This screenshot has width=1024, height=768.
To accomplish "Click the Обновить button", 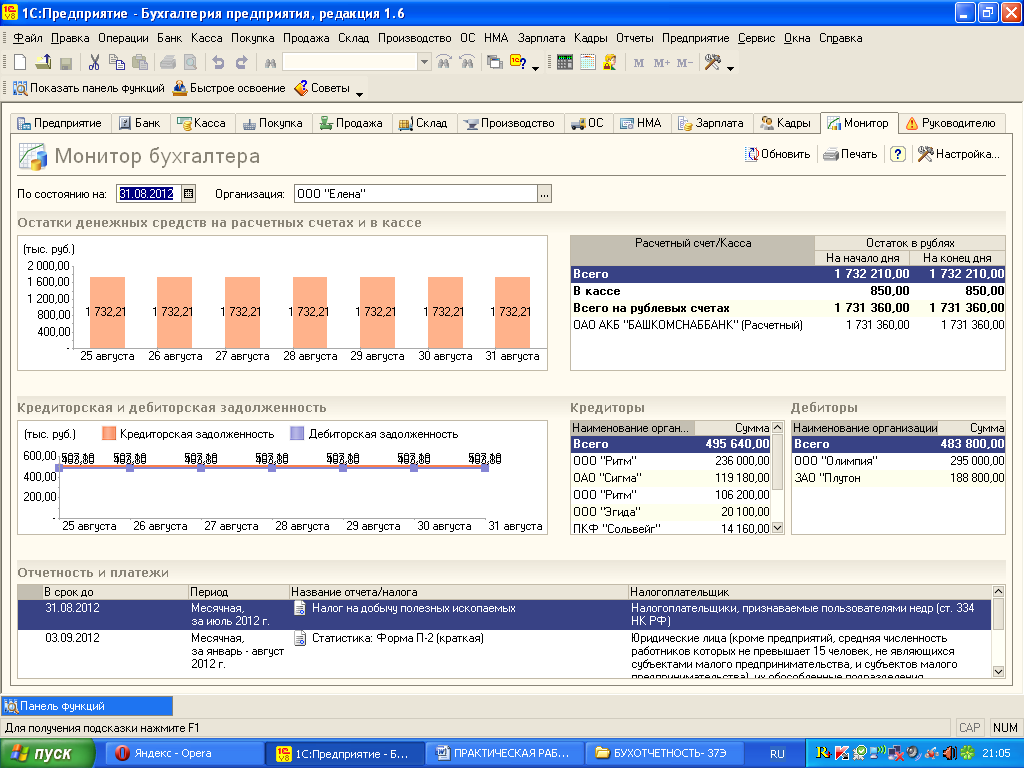I will point(778,154).
